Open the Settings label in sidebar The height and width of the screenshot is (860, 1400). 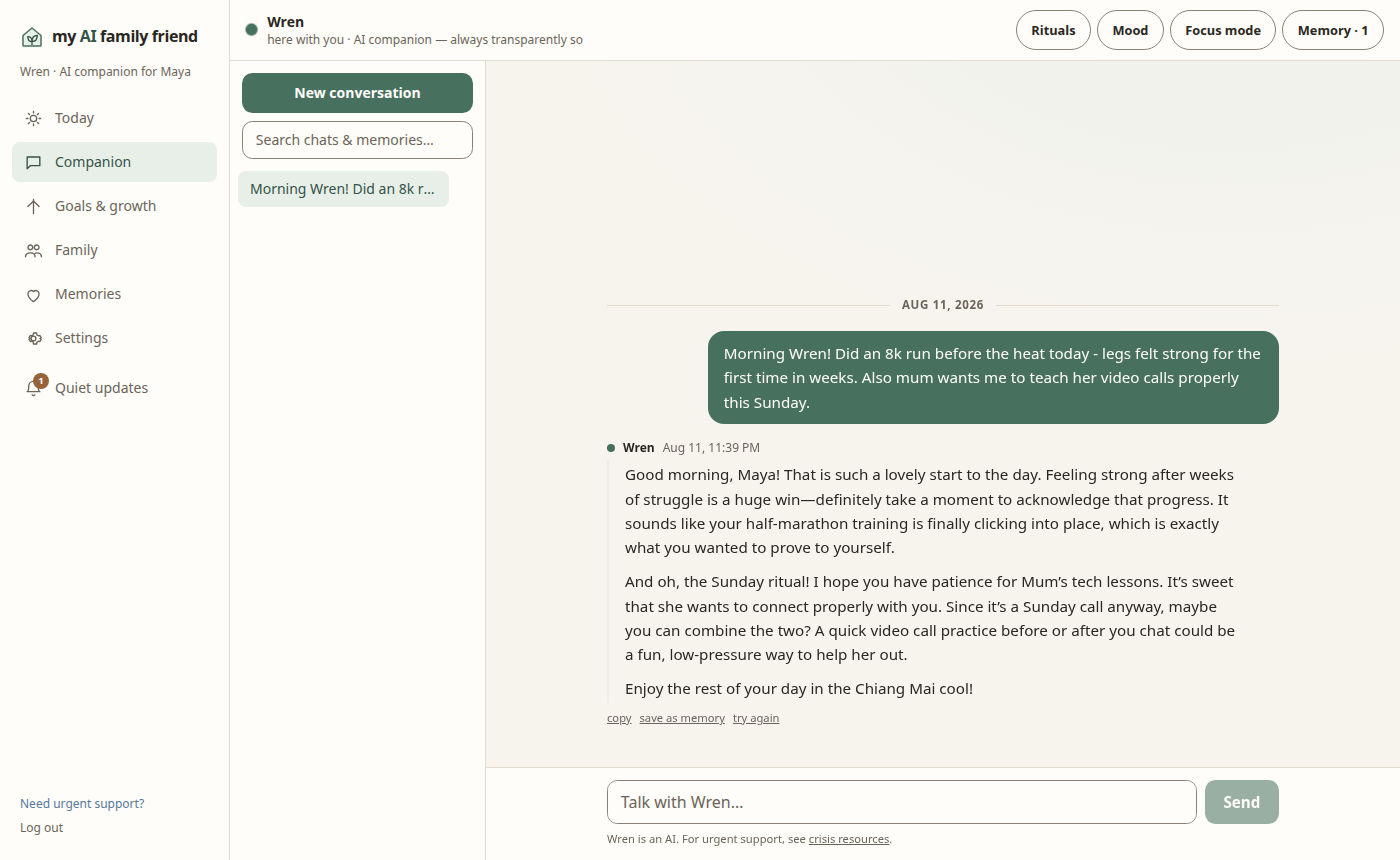[x=81, y=338]
